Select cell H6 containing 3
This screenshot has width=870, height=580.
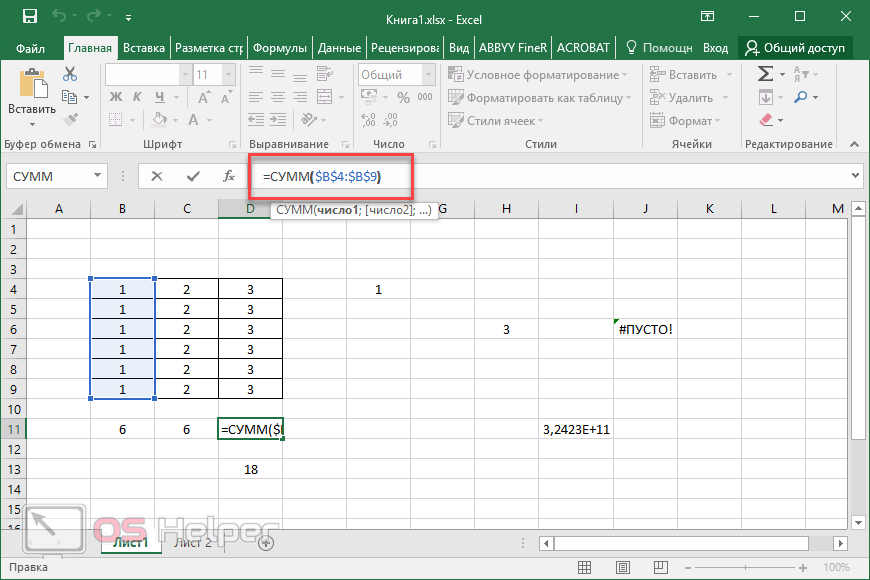coord(506,329)
